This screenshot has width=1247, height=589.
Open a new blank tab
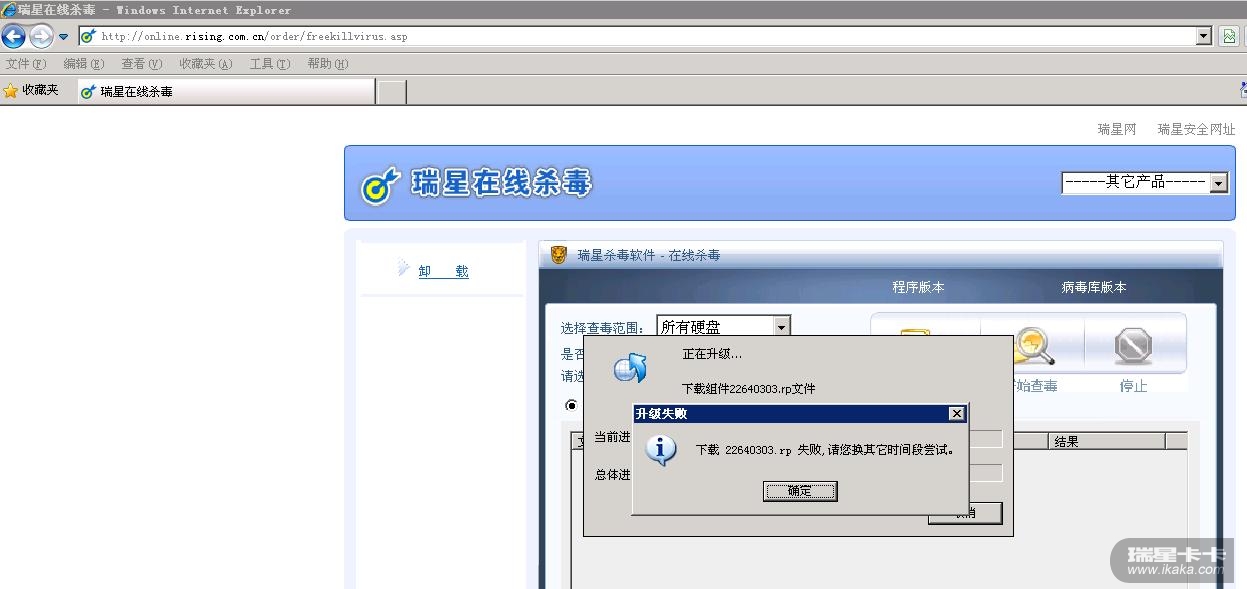(x=392, y=92)
